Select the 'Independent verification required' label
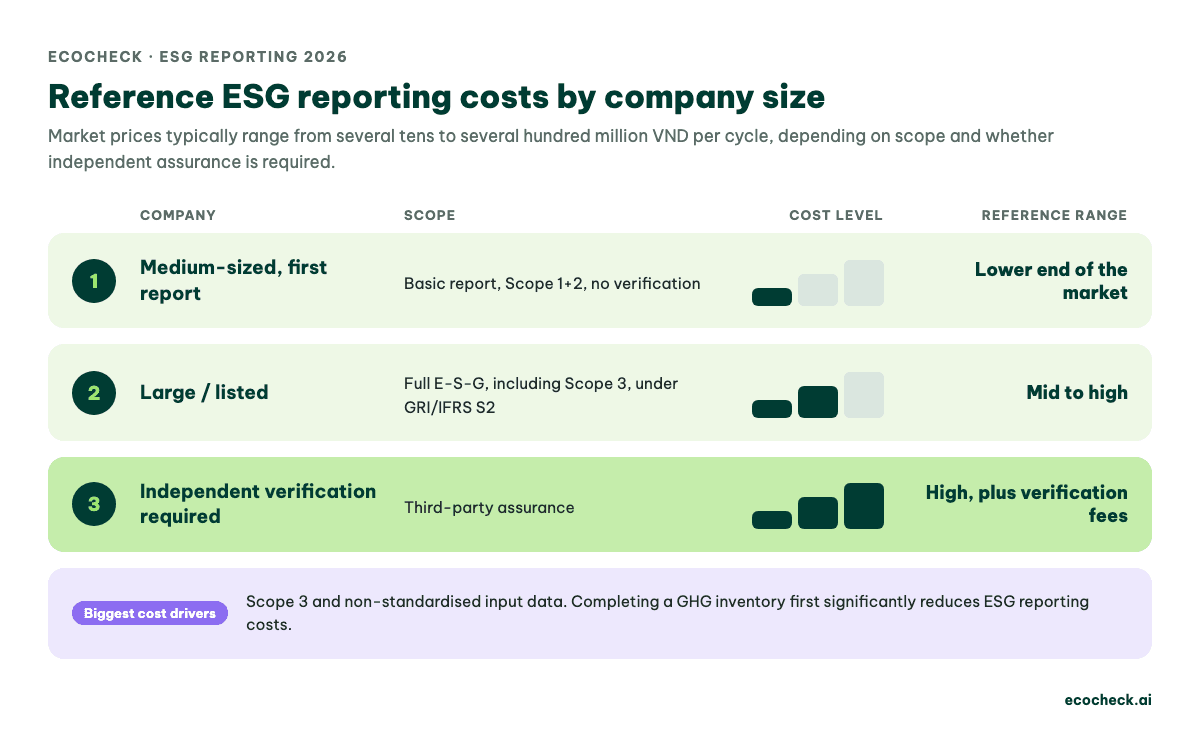This screenshot has width=1200, height=738. pyautogui.click(x=258, y=504)
